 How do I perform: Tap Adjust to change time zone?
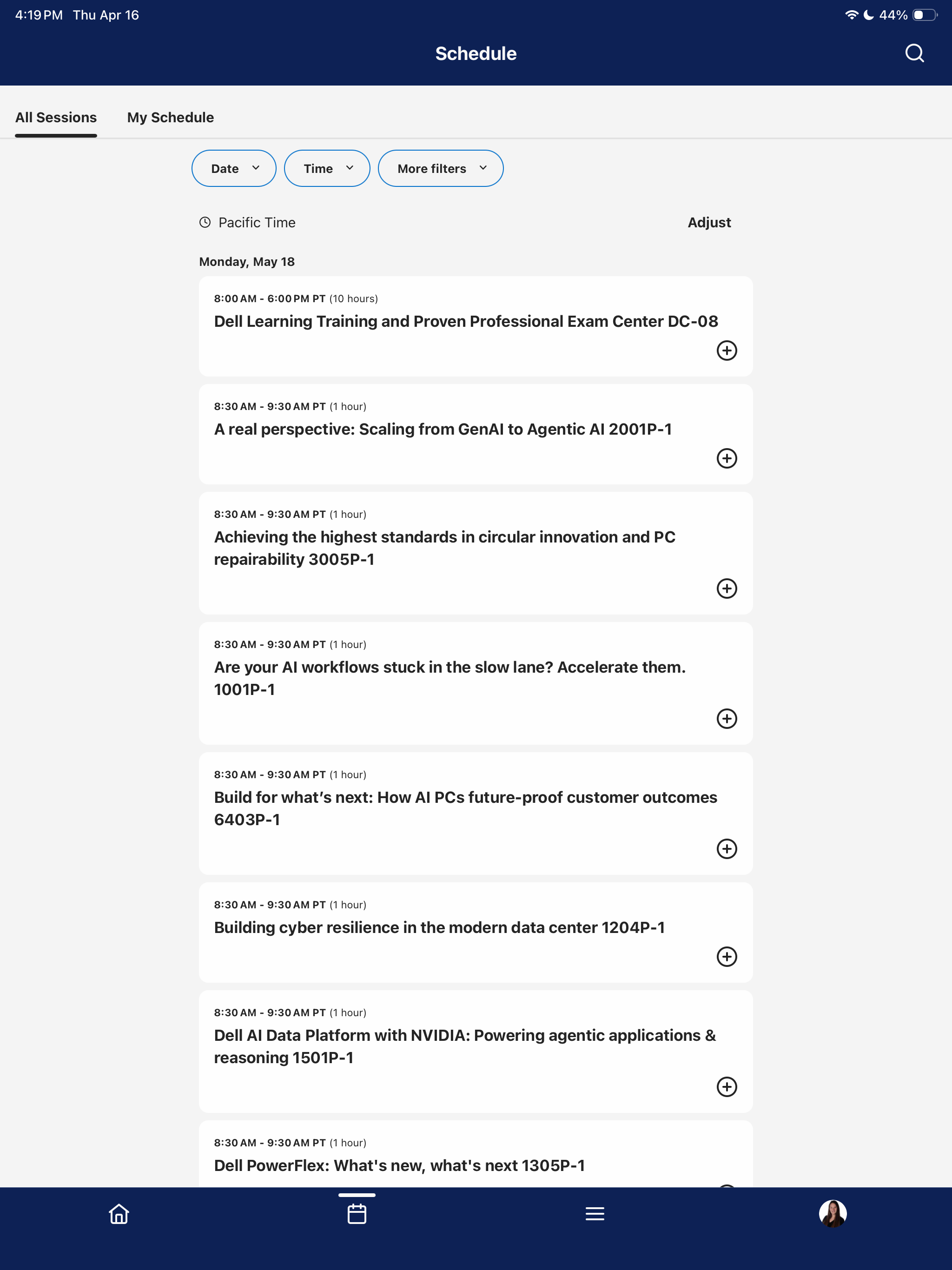tap(709, 223)
